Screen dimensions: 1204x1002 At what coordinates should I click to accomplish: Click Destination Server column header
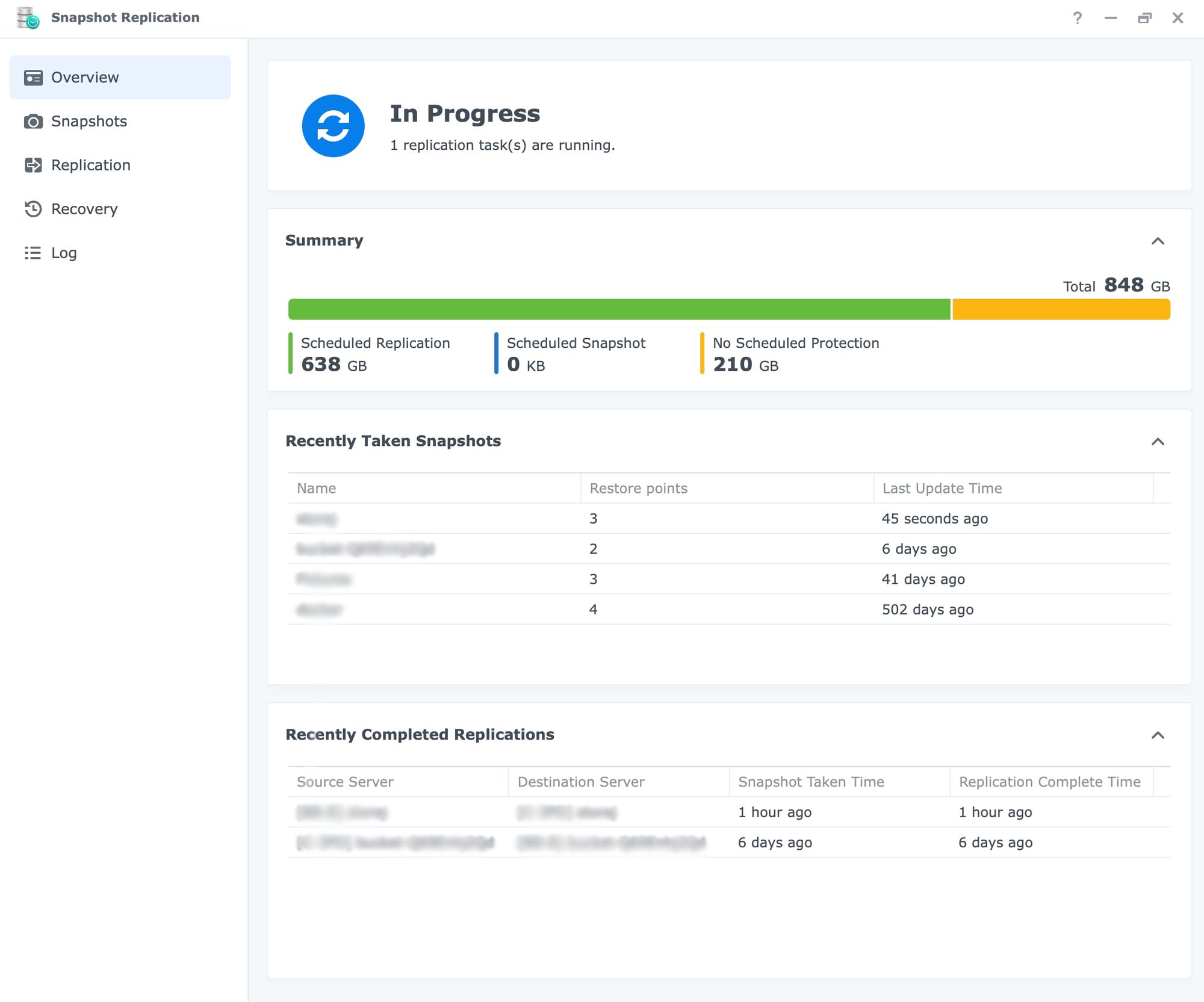tap(580, 782)
